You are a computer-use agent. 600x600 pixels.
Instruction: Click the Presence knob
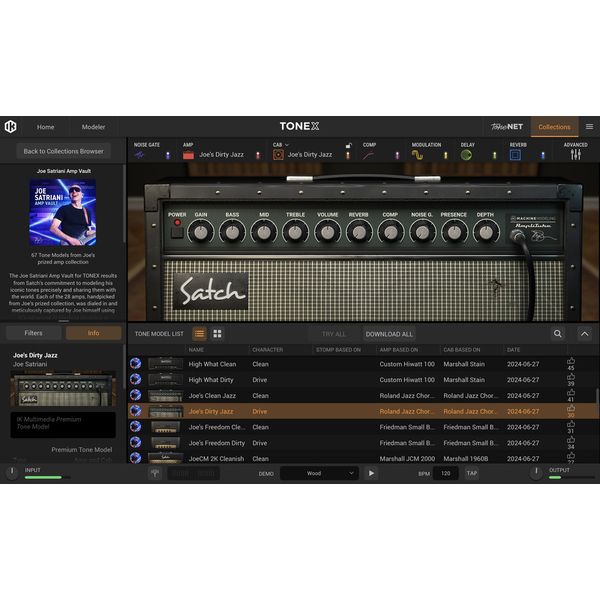(x=454, y=232)
